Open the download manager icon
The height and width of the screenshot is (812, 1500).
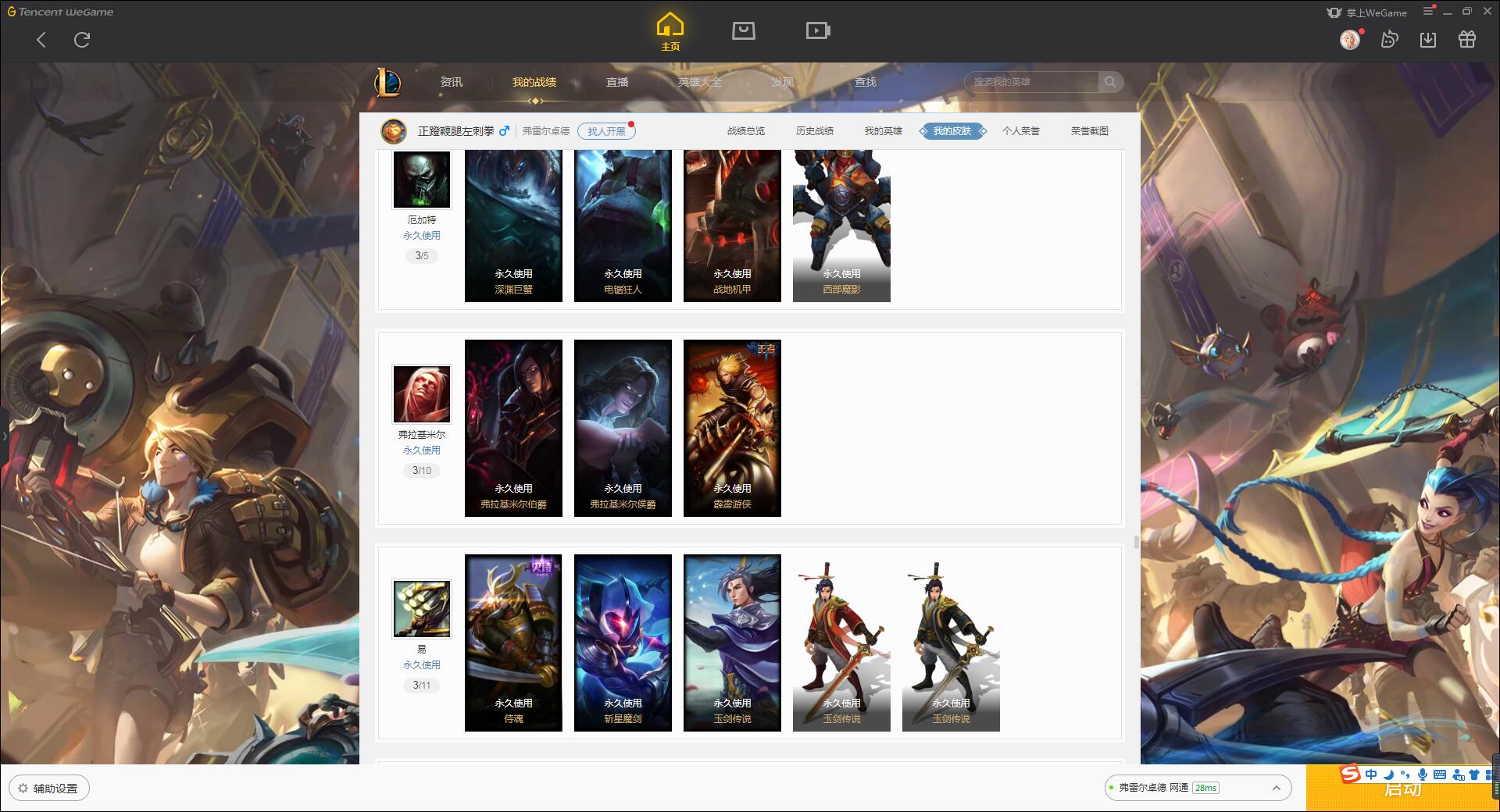tap(1428, 39)
